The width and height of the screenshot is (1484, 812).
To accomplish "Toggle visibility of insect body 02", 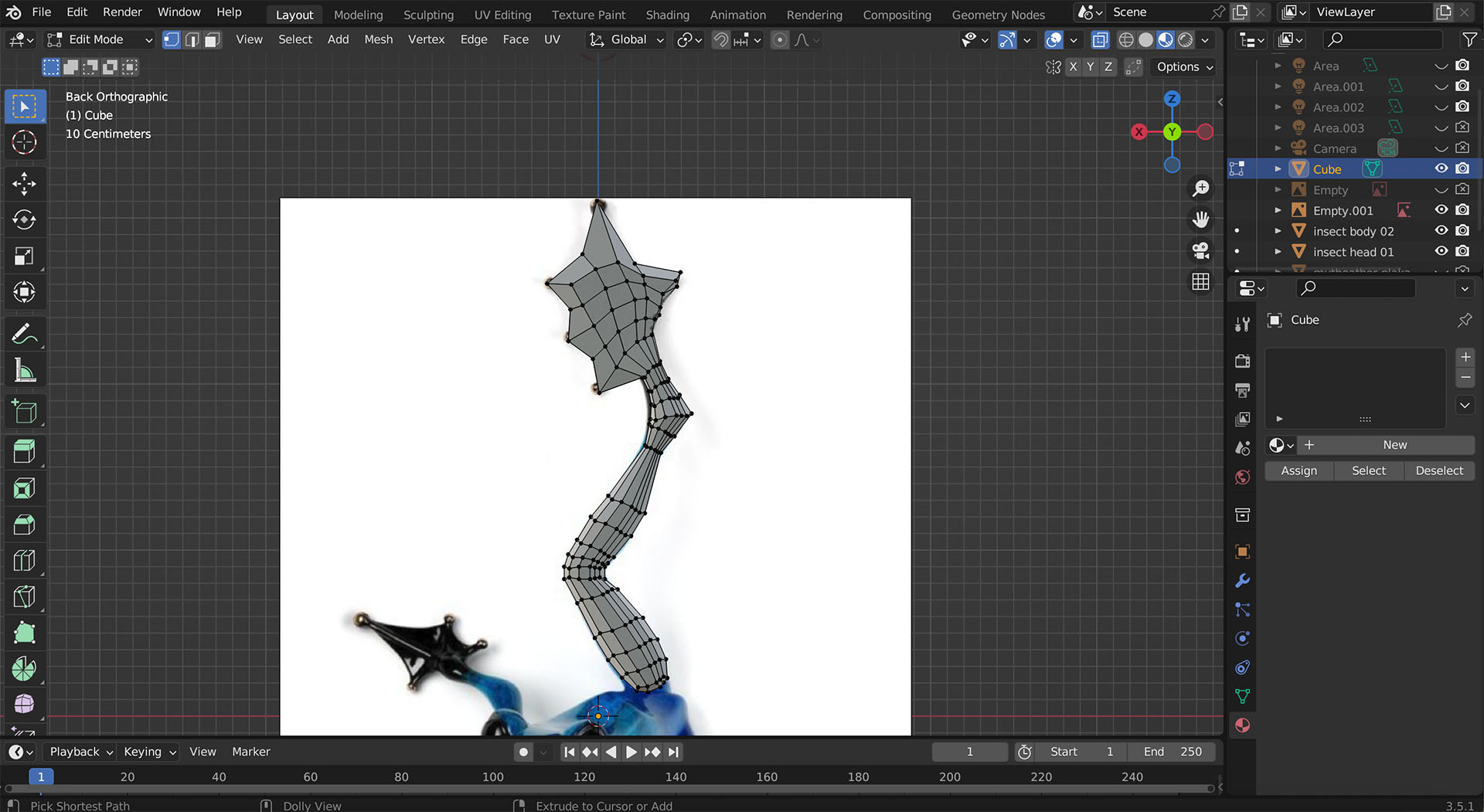I will 1441,231.
